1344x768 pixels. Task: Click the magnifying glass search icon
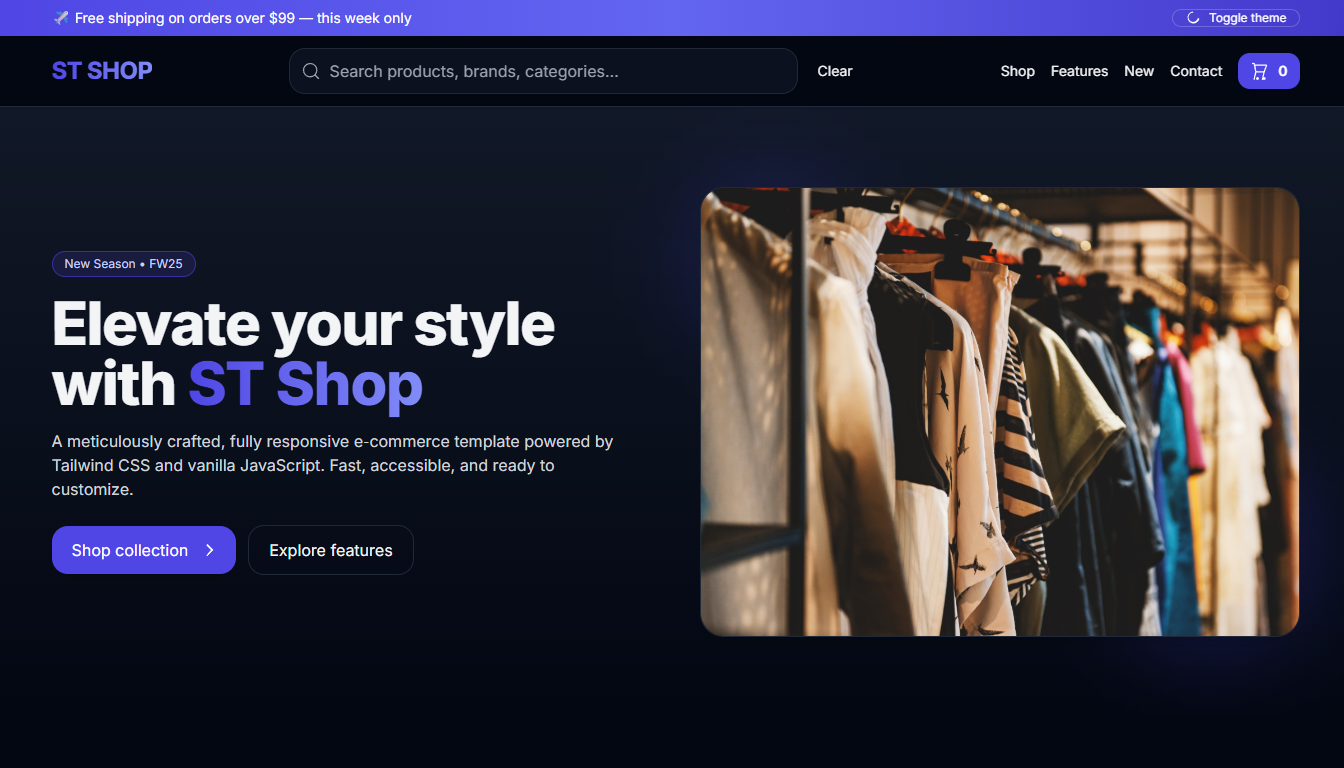click(311, 71)
